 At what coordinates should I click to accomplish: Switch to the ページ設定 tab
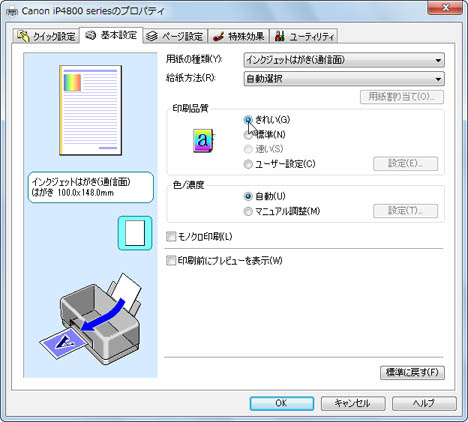(175, 36)
